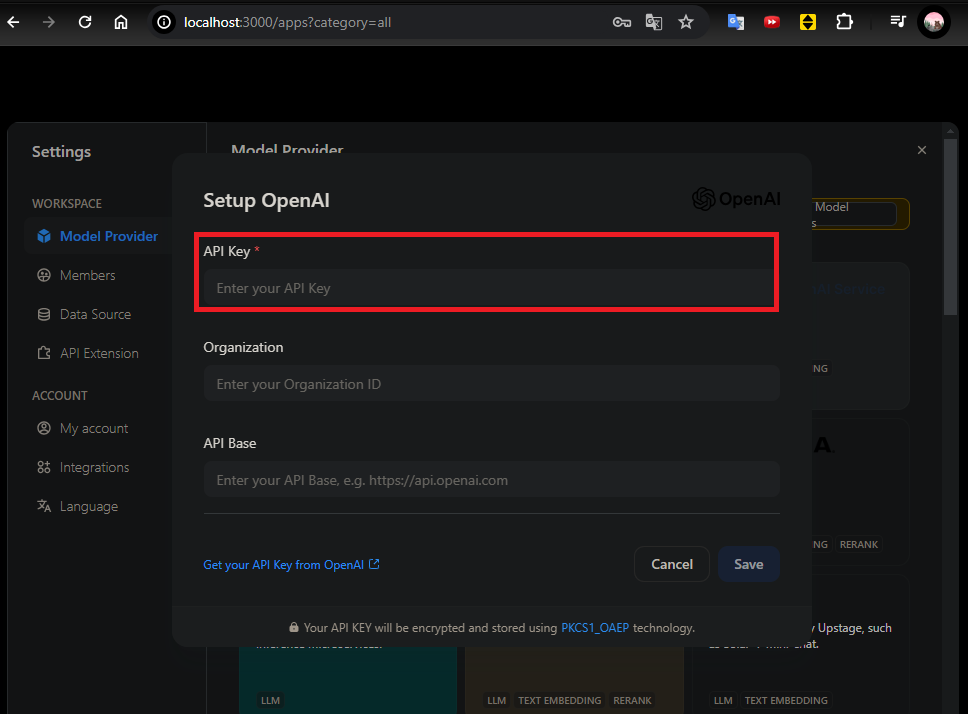Click the Language translate icon in sidebar
This screenshot has height=714, width=968.
44,506
